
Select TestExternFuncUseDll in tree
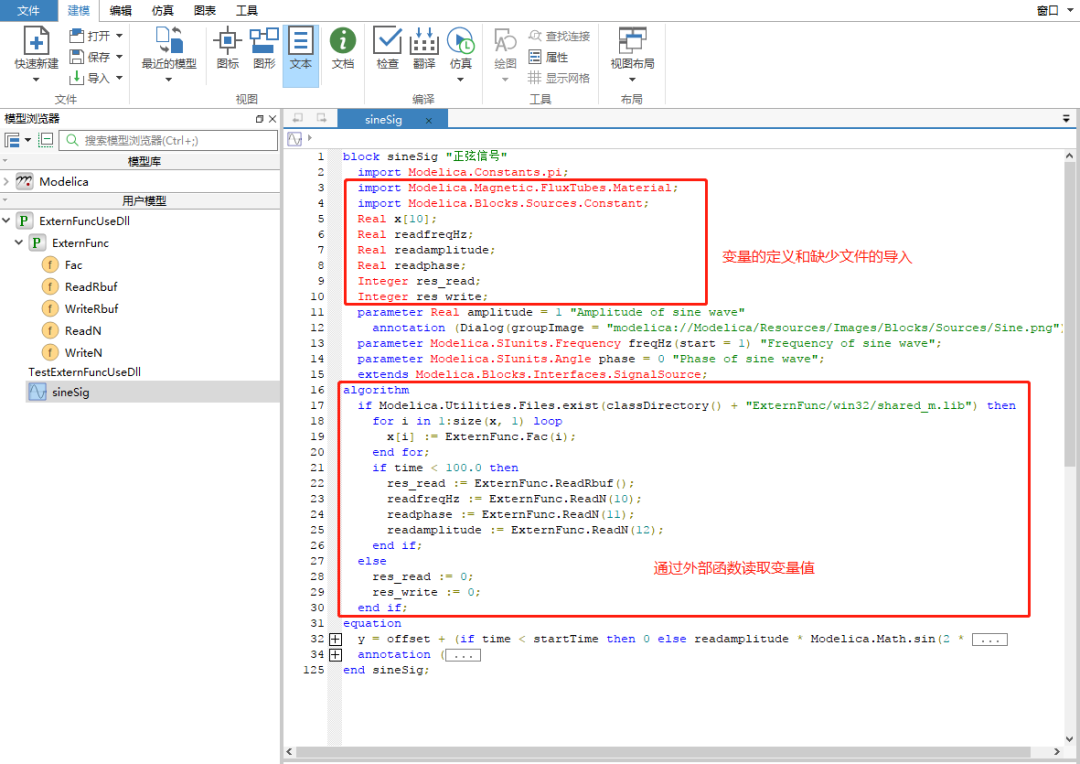(x=84, y=372)
